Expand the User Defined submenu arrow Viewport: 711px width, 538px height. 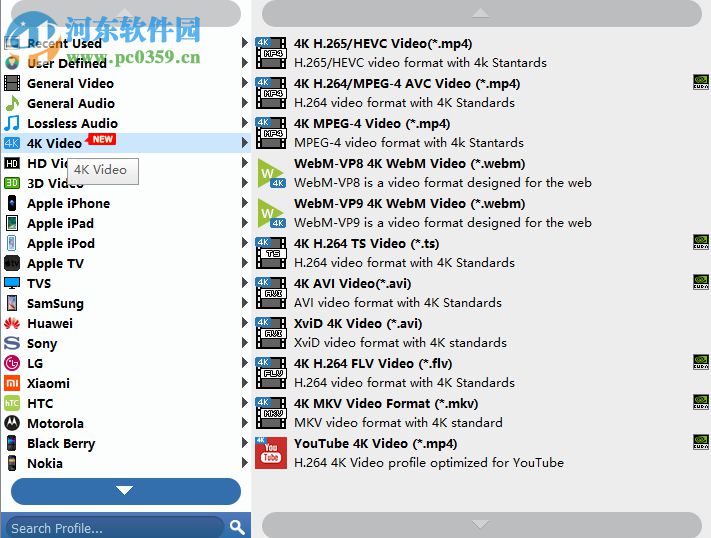point(244,63)
